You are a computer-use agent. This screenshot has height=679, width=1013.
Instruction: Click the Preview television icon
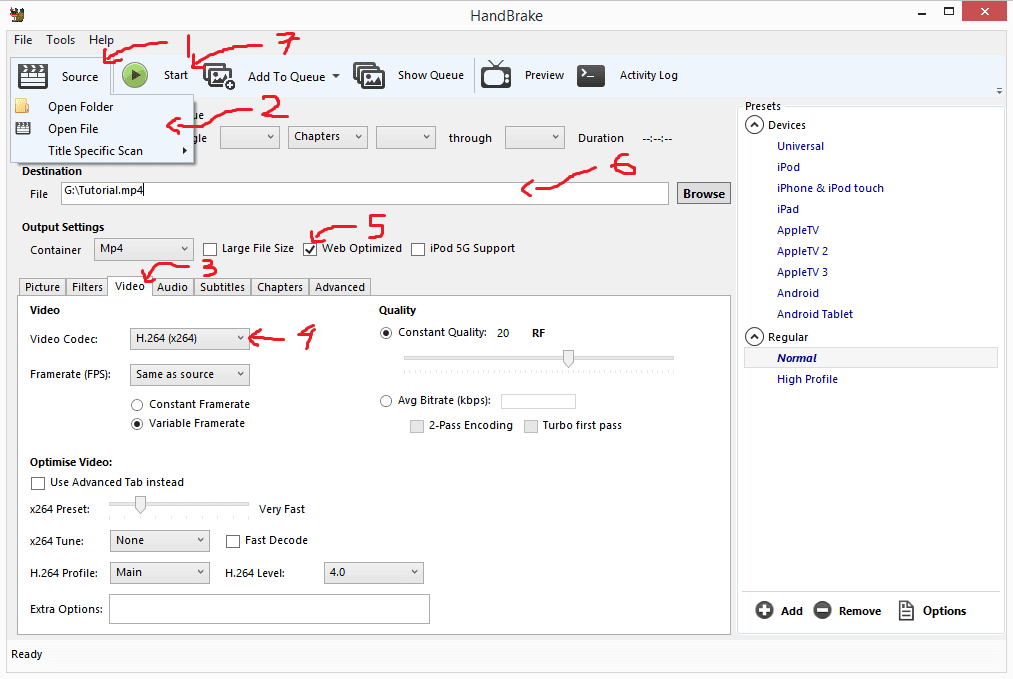pyautogui.click(x=496, y=74)
